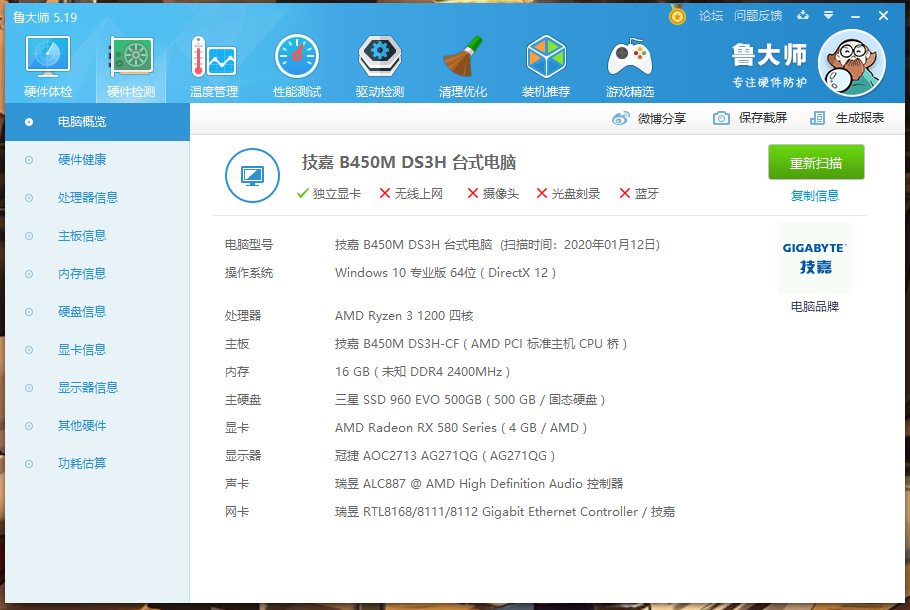This screenshot has width=910, height=610.
Task: Click the camera icon for 保存截屏
Action: coord(721,118)
